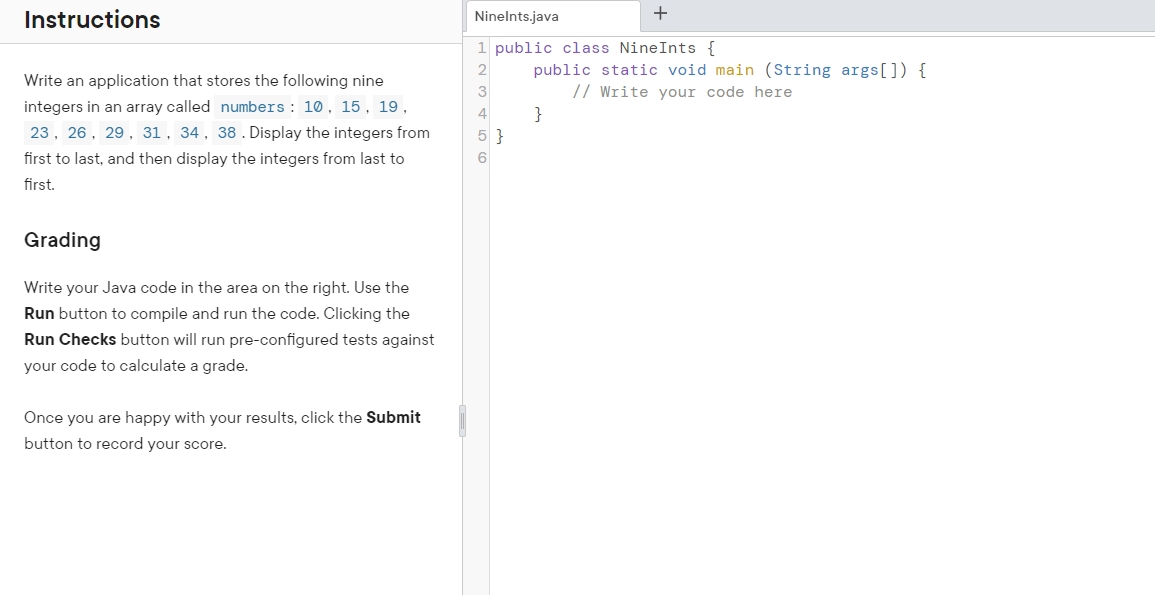Click line number 1 in the editor gutter

click(x=481, y=47)
